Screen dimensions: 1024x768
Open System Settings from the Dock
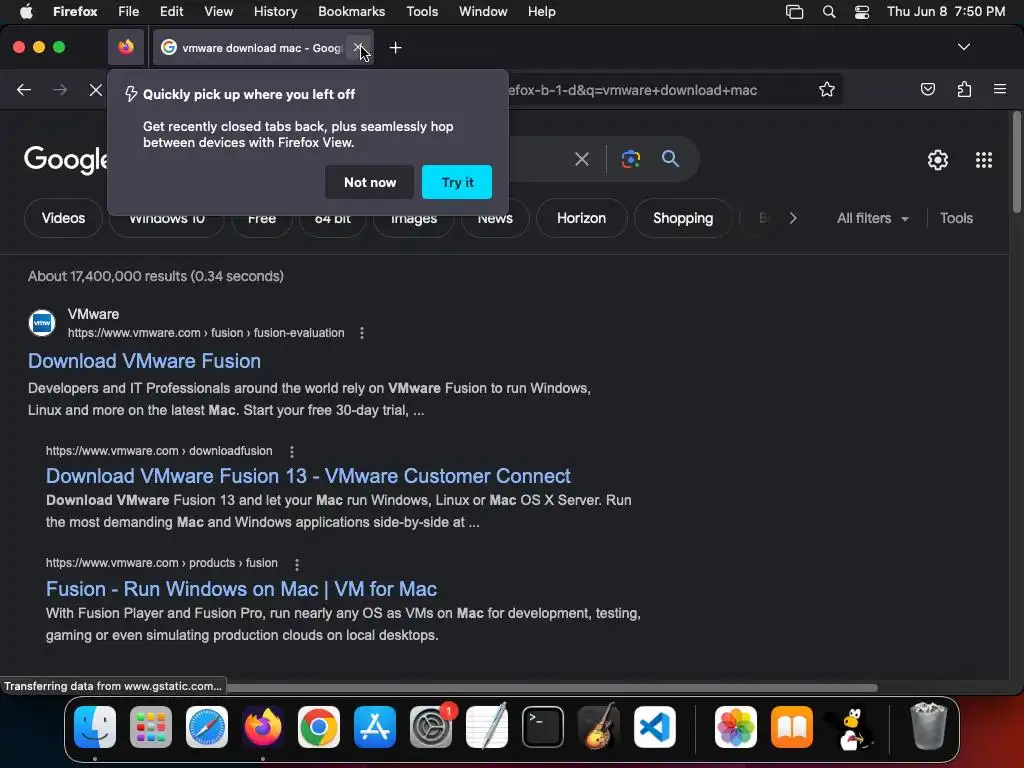point(431,727)
